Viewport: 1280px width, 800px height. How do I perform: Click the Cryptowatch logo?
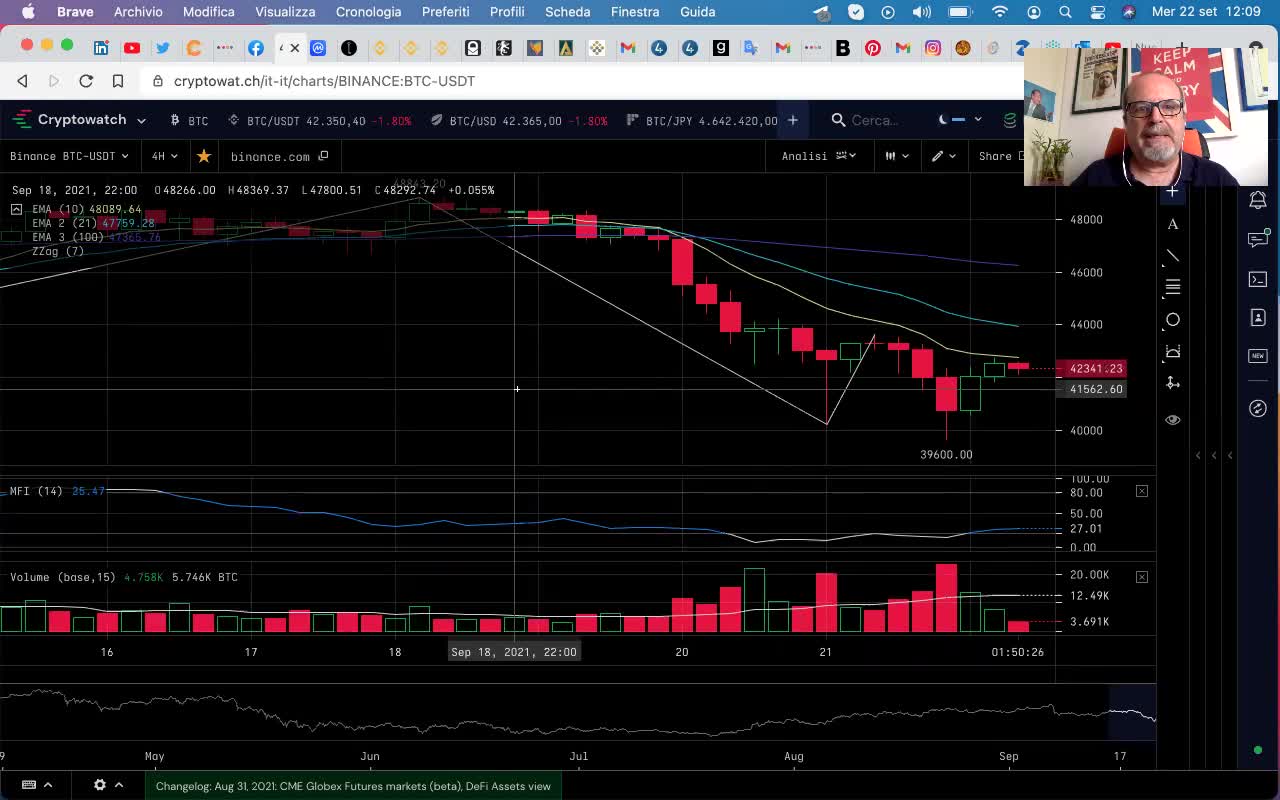pos(70,120)
